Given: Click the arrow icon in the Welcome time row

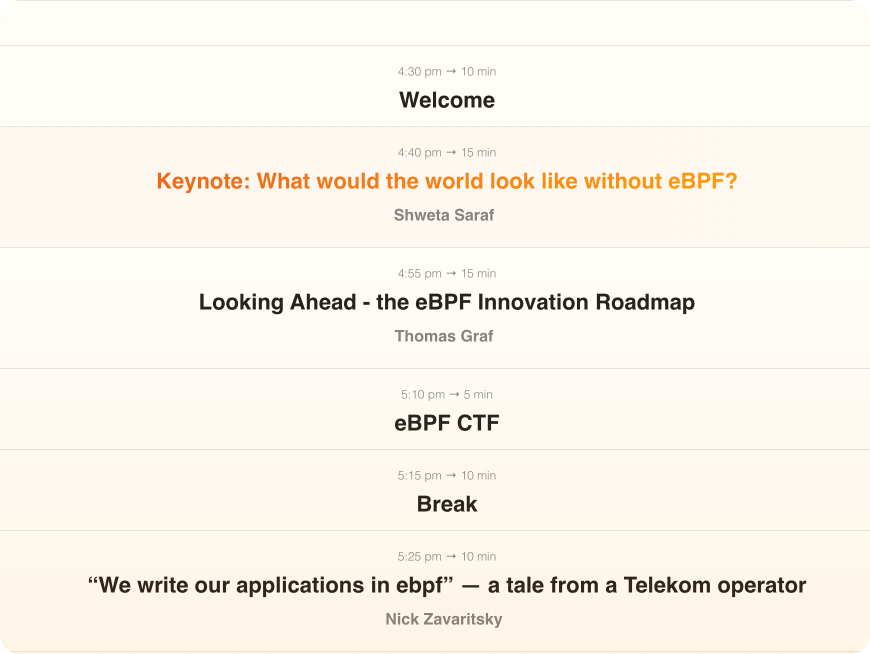Looking at the screenshot, I should point(451,72).
